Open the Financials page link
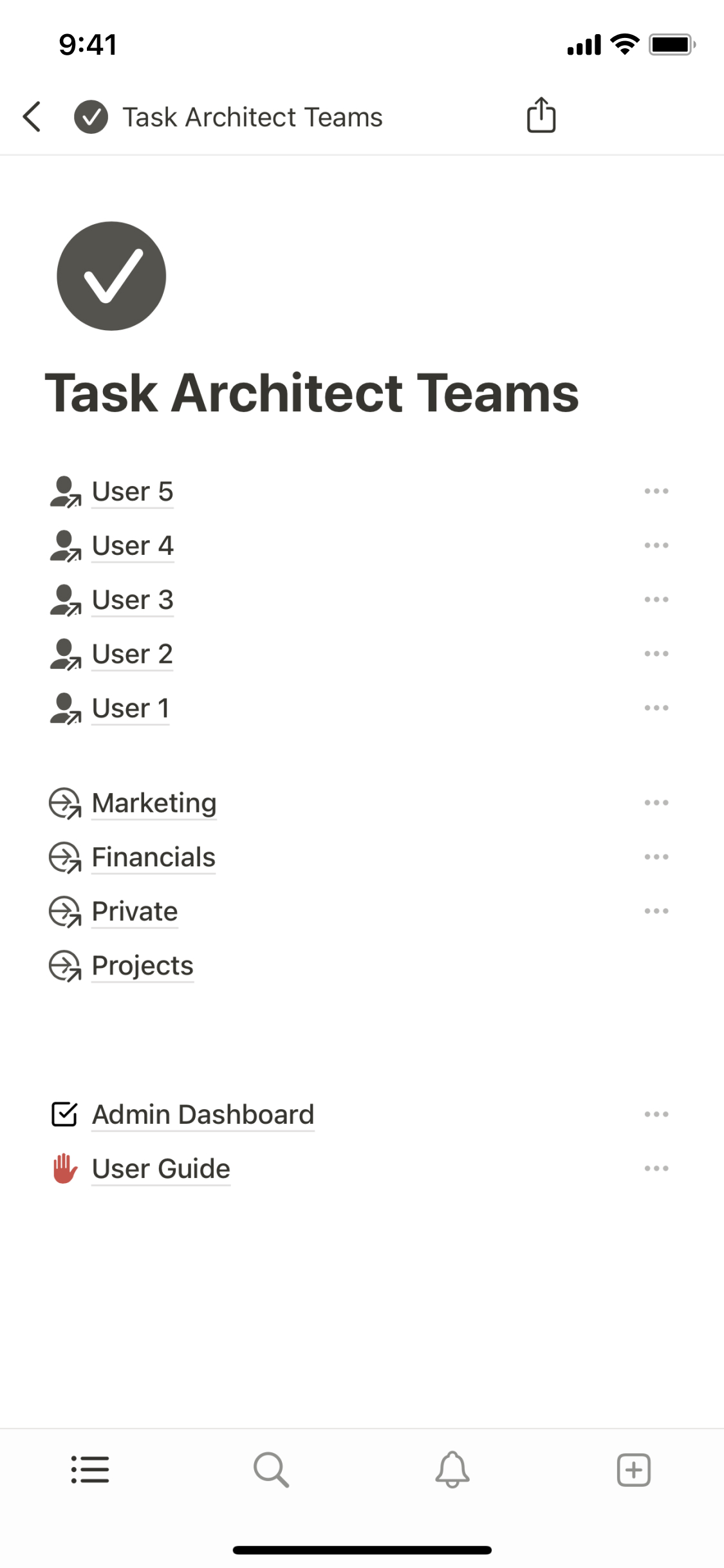 (153, 857)
